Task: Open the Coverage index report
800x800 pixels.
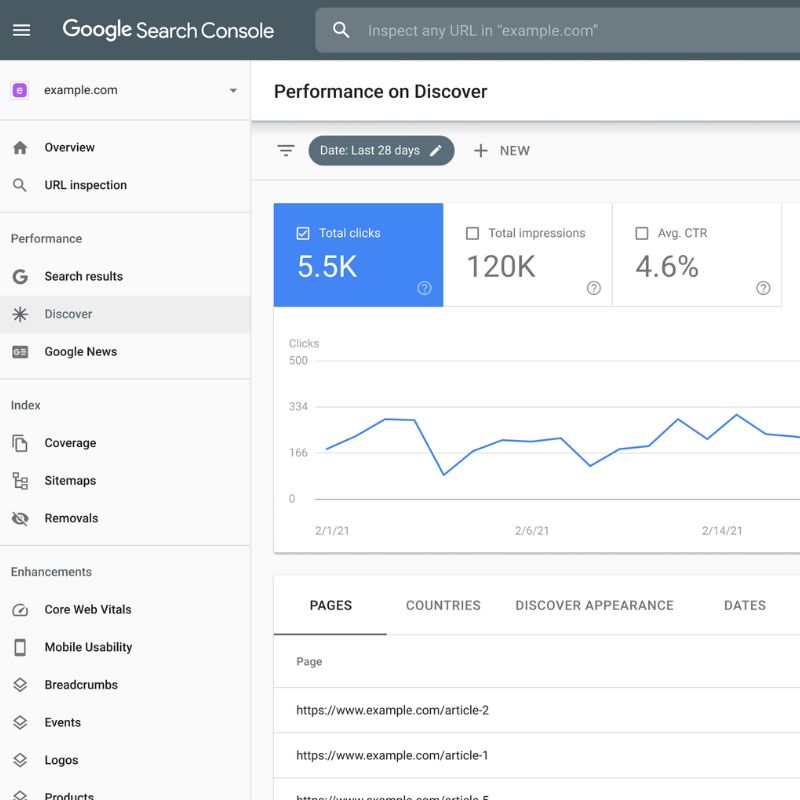Action: coord(71,442)
